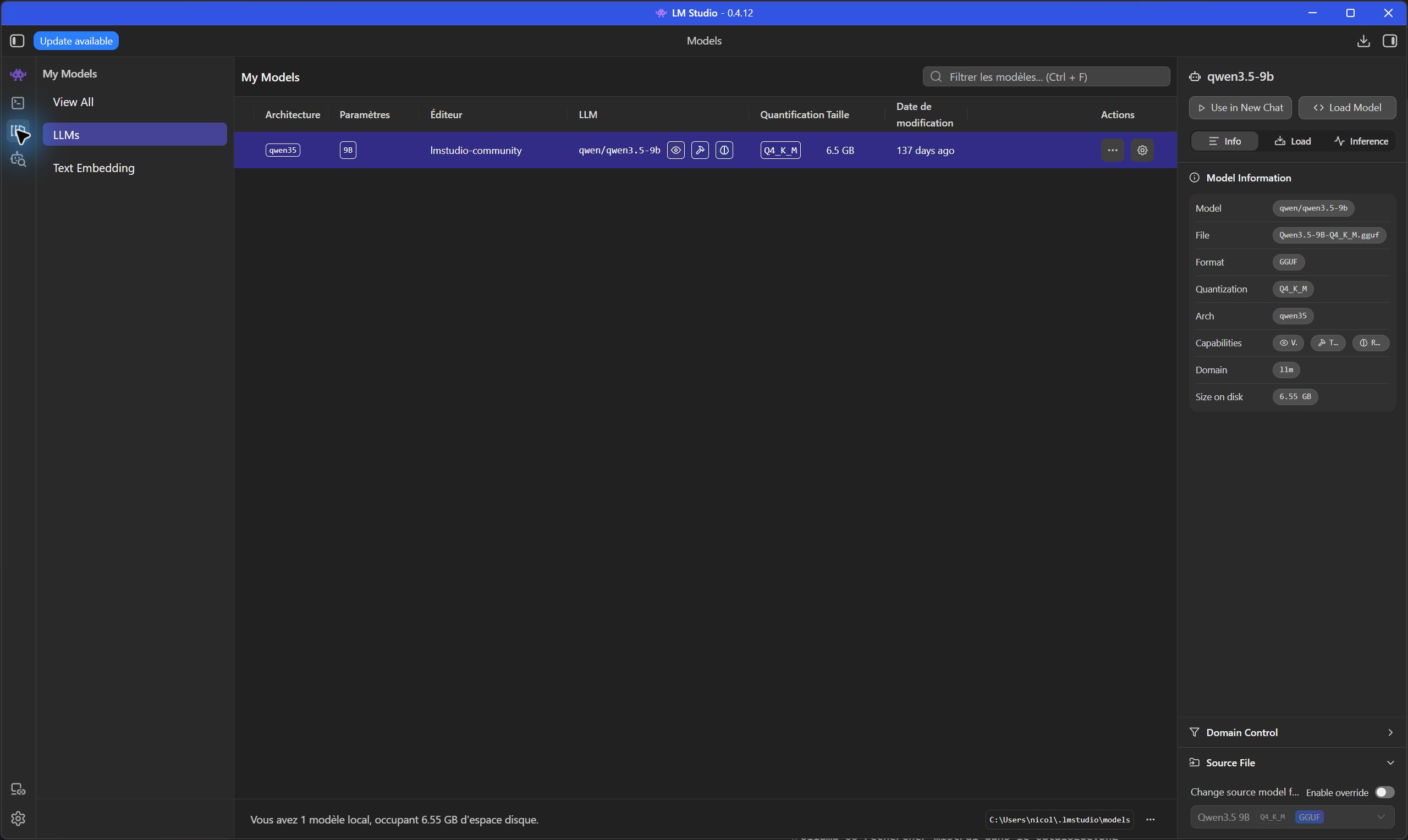Click the qwen35 architecture badge in row
This screenshot has height=840, width=1408.
283,150
